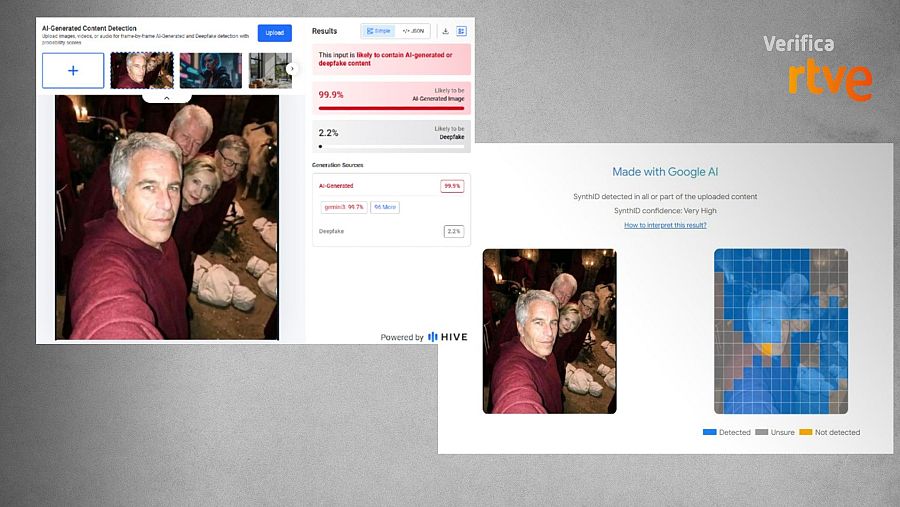The image size is (900, 507).
Task: Advance the sample carousel with right arrow
Action: click(292, 69)
